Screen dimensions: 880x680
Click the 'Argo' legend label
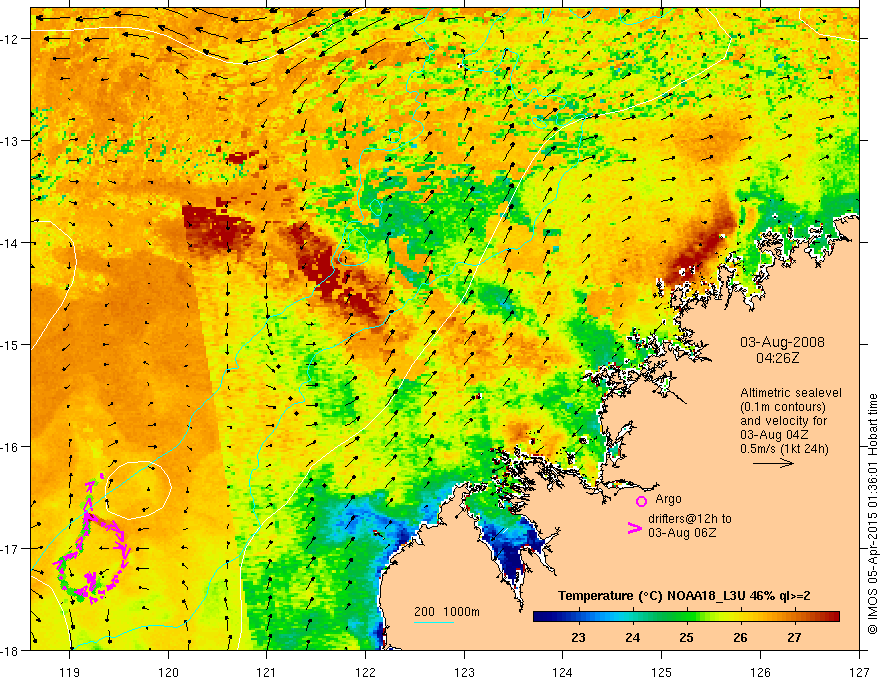click(x=668, y=499)
